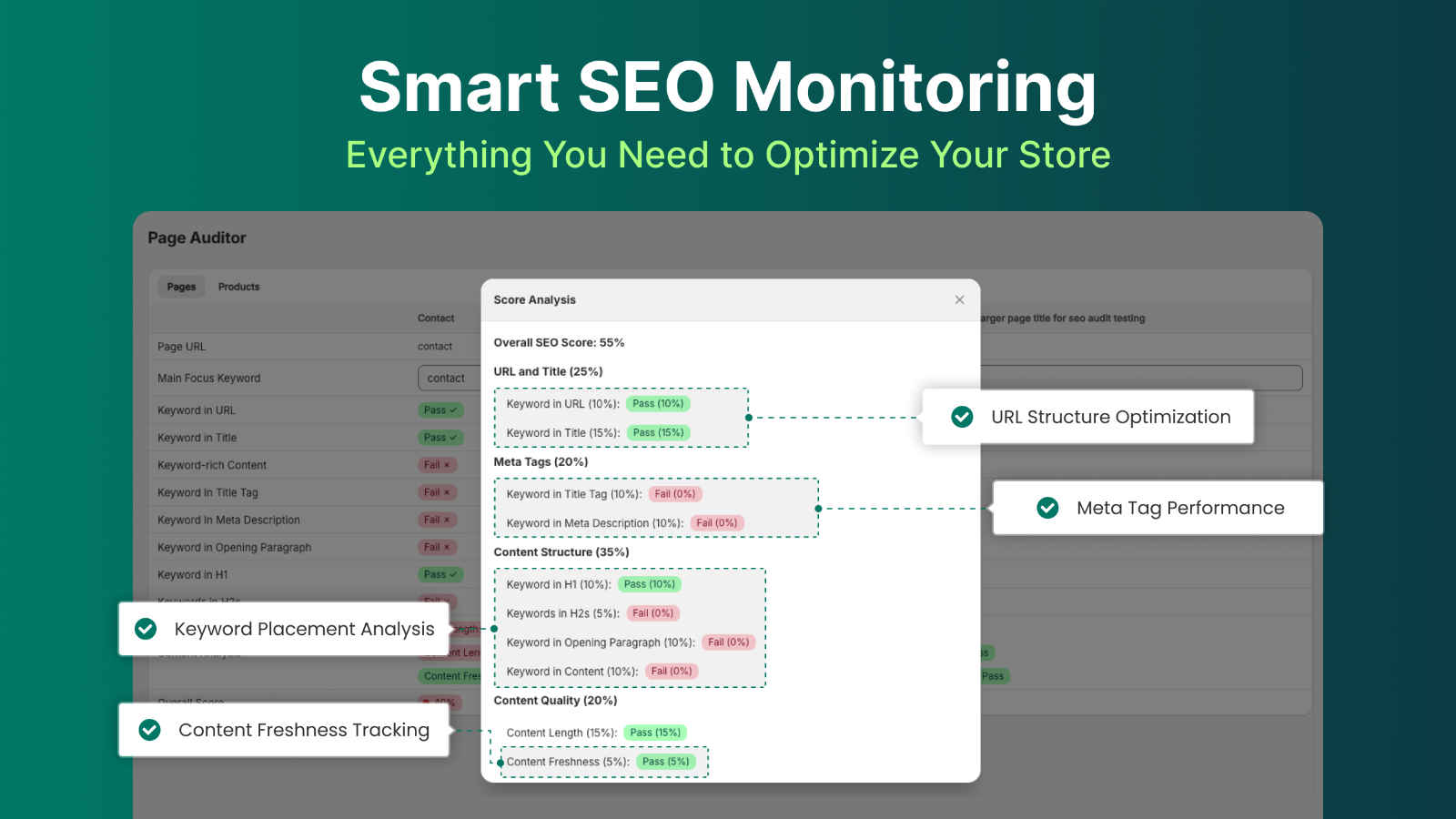
Task: Toggle the Fail status for Keyword in Opening Paragraph
Action: click(438, 547)
